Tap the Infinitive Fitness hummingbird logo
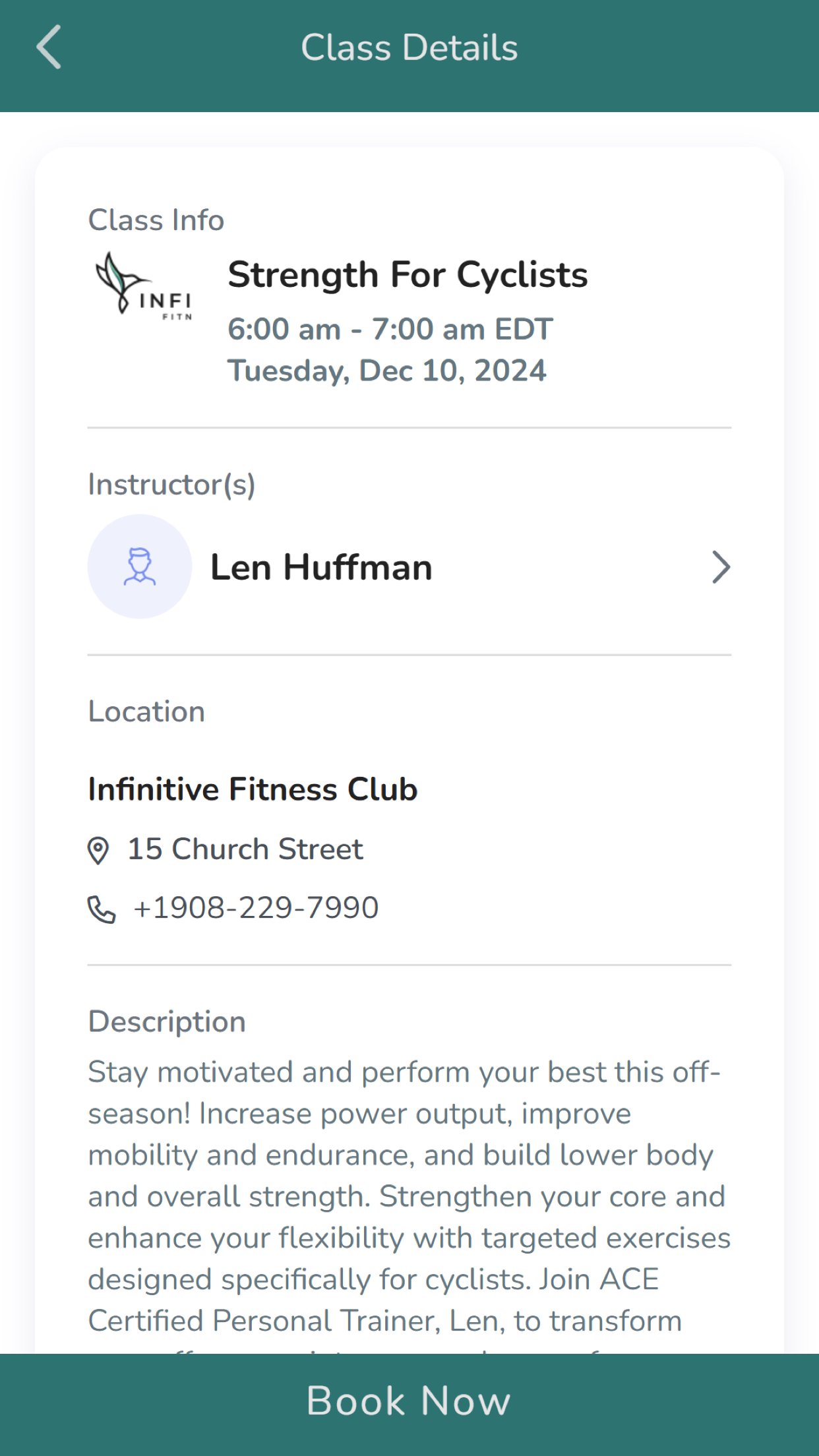 tap(143, 285)
